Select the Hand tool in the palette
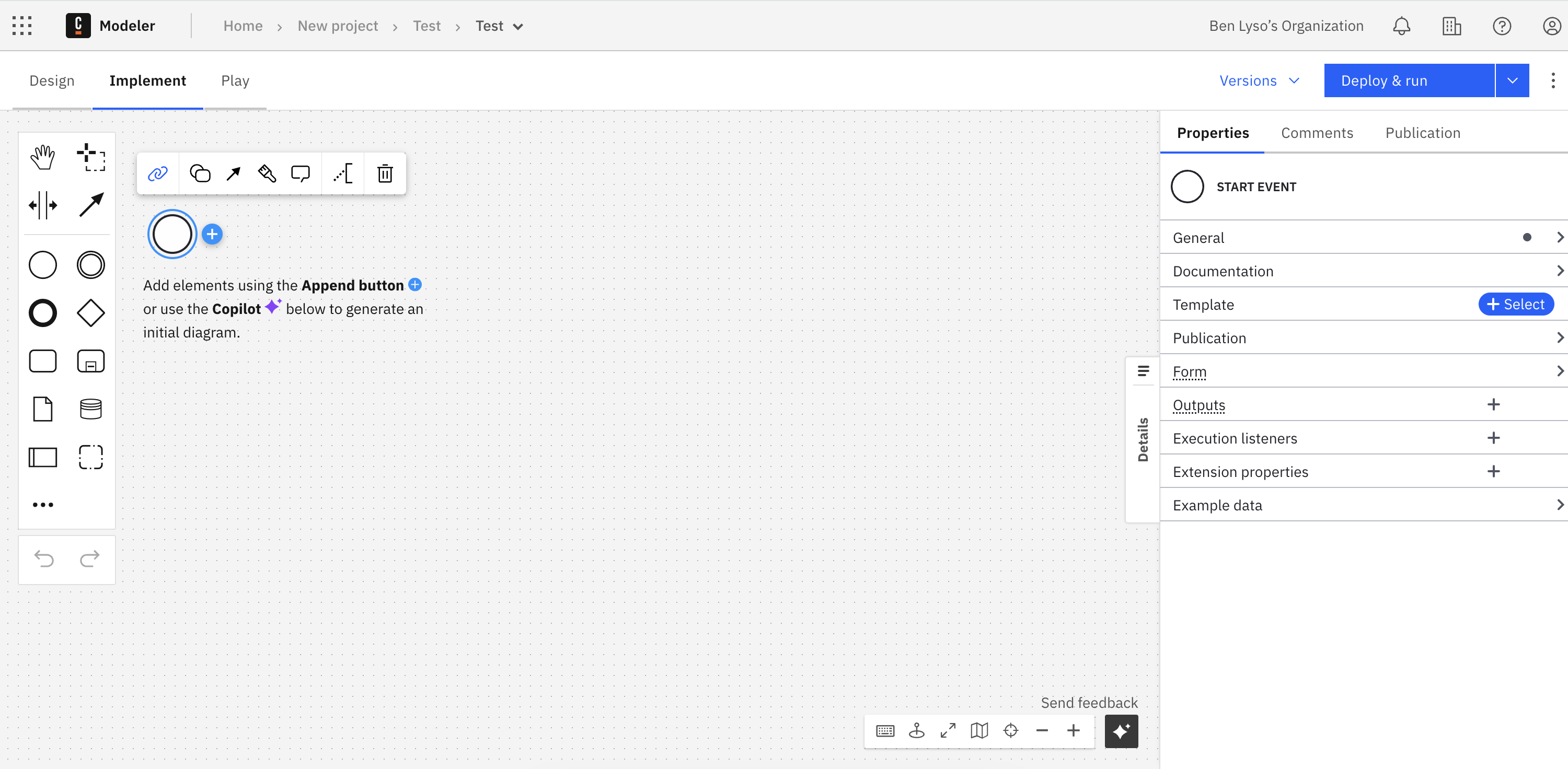The width and height of the screenshot is (1568, 769). pyautogui.click(x=43, y=156)
